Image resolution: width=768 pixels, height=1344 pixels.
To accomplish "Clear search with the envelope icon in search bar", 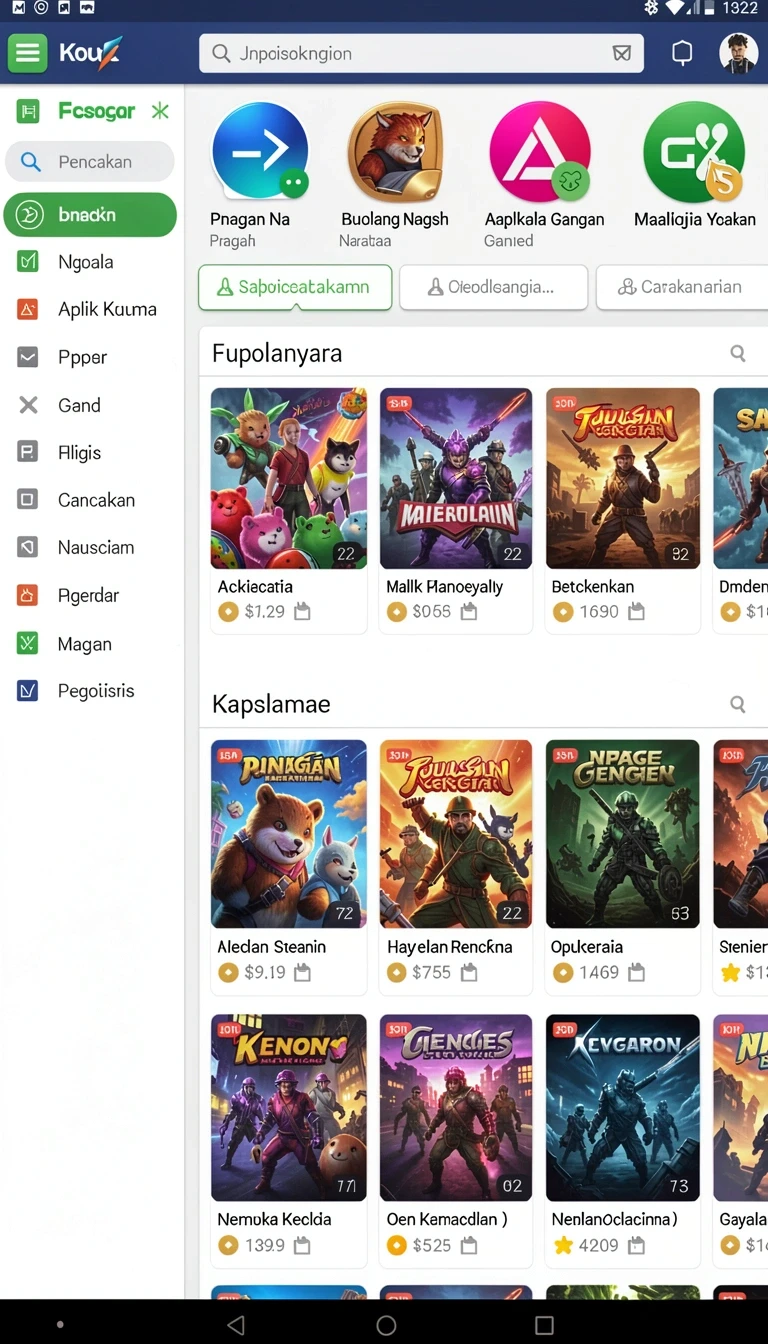I will [621, 54].
